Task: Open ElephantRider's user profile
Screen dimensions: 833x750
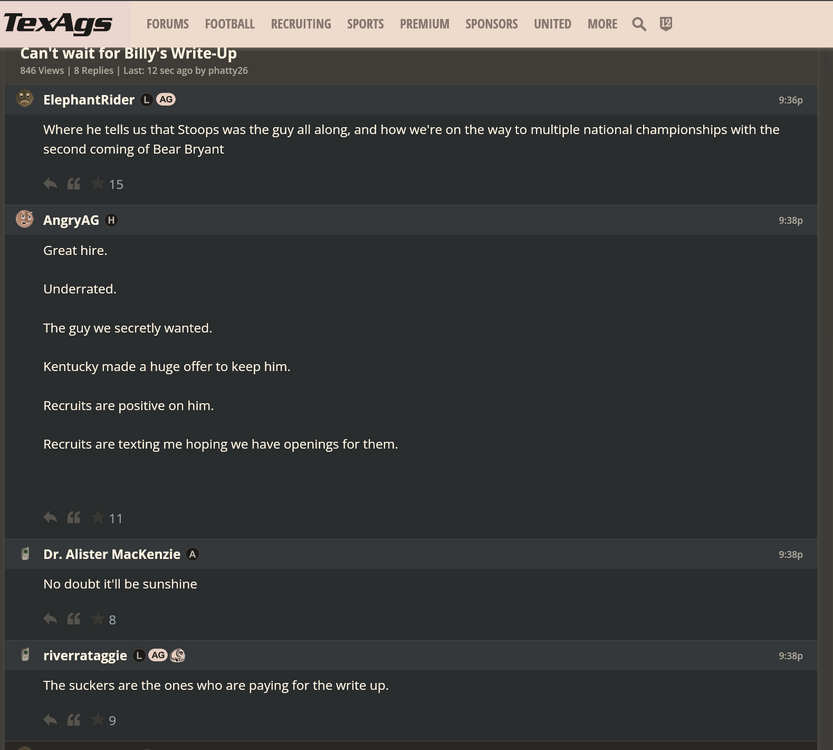Action: (89, 100)
